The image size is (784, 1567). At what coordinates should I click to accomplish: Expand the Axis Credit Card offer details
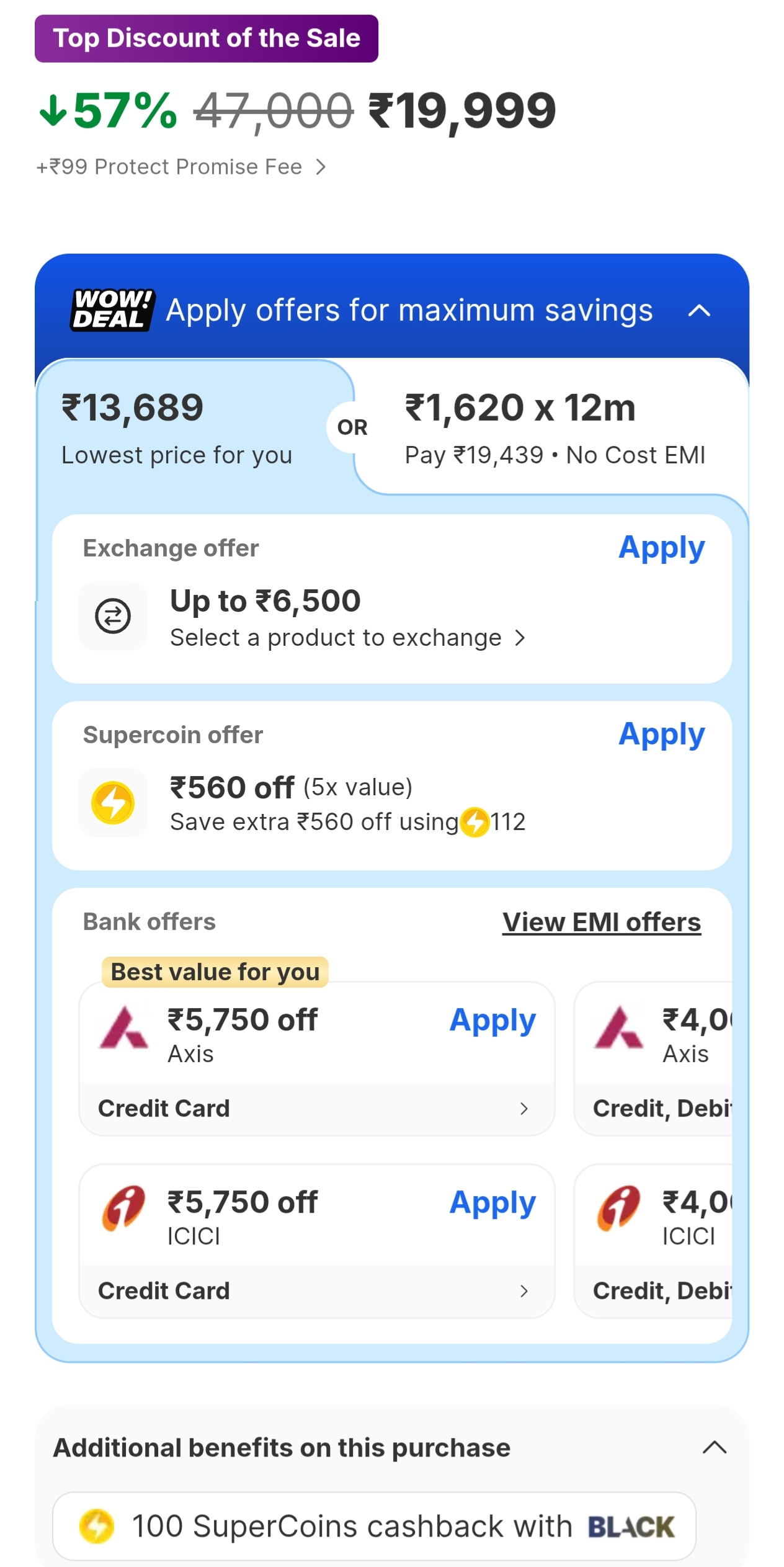coord(523,1109)
